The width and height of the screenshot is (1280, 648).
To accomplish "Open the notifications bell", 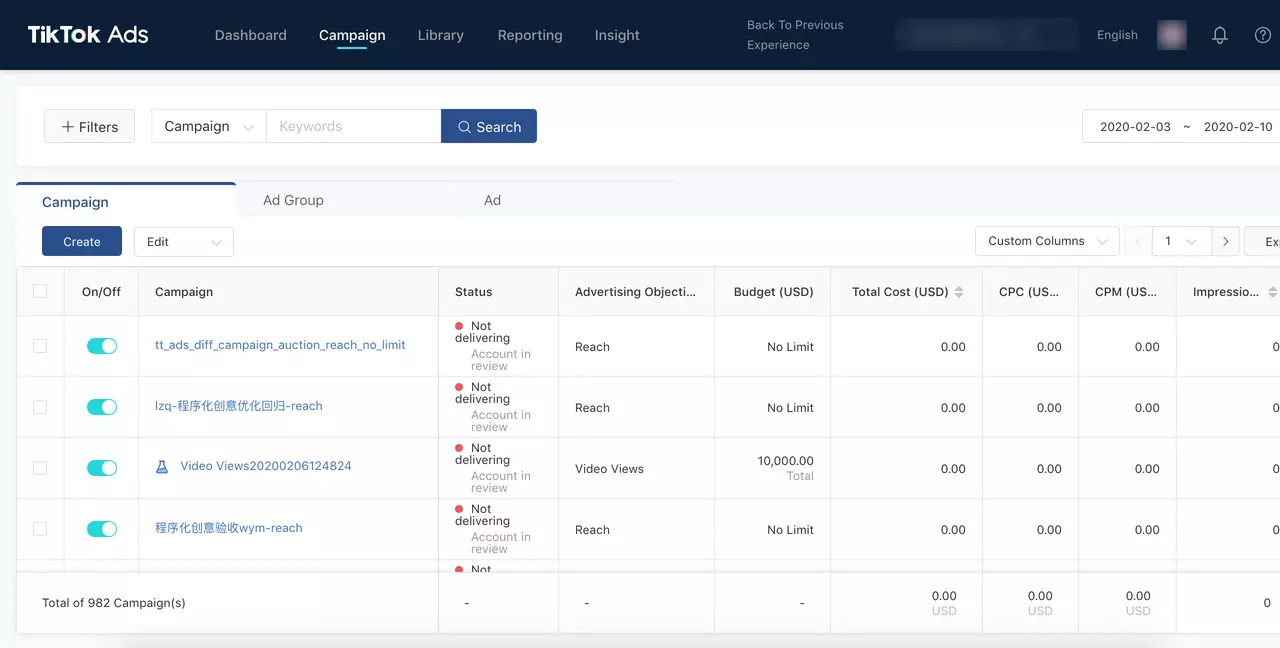I will [x=1220, y=35].
